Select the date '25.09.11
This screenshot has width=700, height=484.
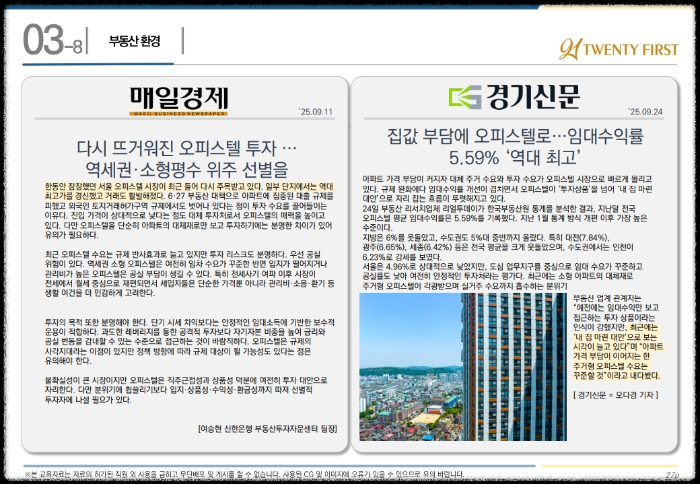click(316, 112)
